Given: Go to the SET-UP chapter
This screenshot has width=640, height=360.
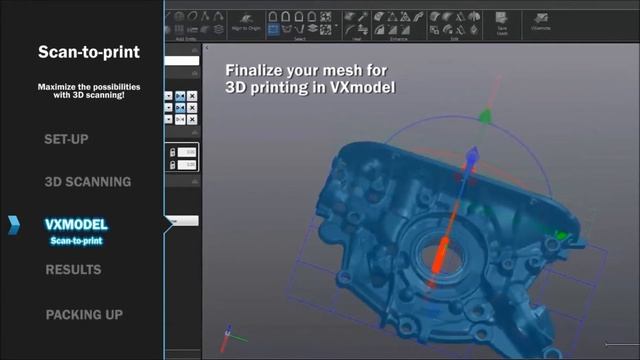Looking at the screenshot, I should tap(66, 140).
